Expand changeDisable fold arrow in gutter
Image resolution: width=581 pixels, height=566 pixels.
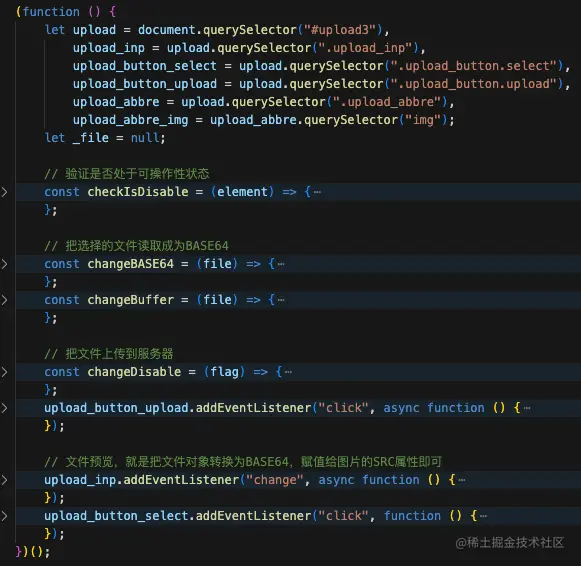(x=4, y=372)
